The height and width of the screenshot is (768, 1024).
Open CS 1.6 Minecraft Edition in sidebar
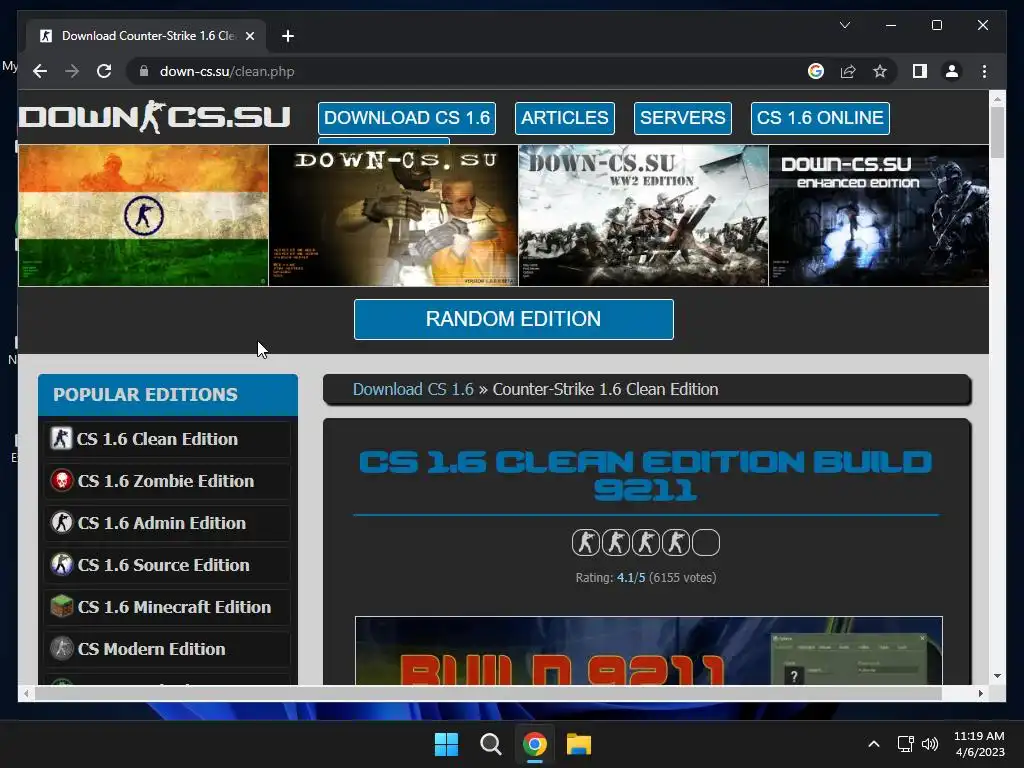click(168, 607)
